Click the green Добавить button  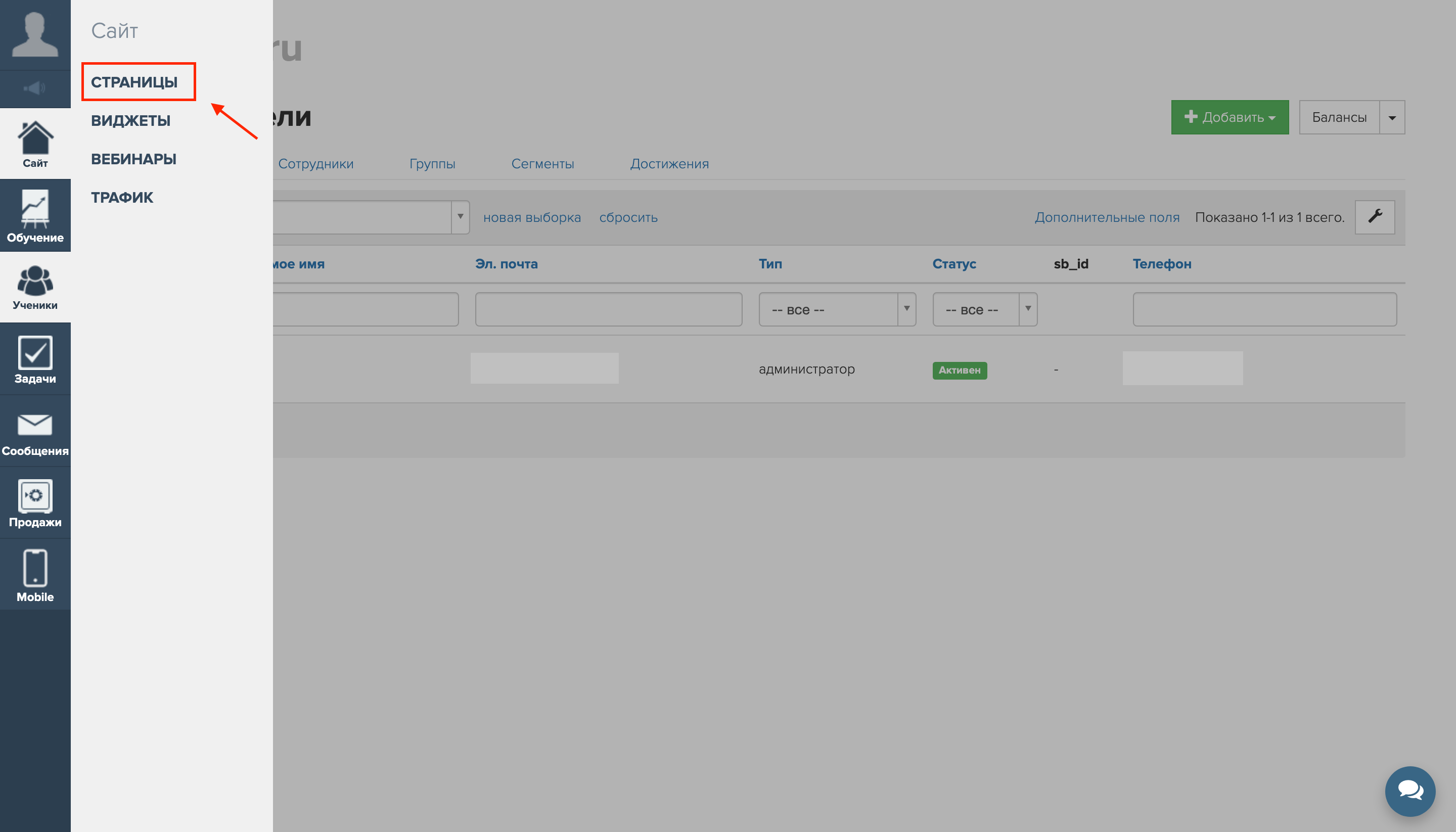point(1230,117)
